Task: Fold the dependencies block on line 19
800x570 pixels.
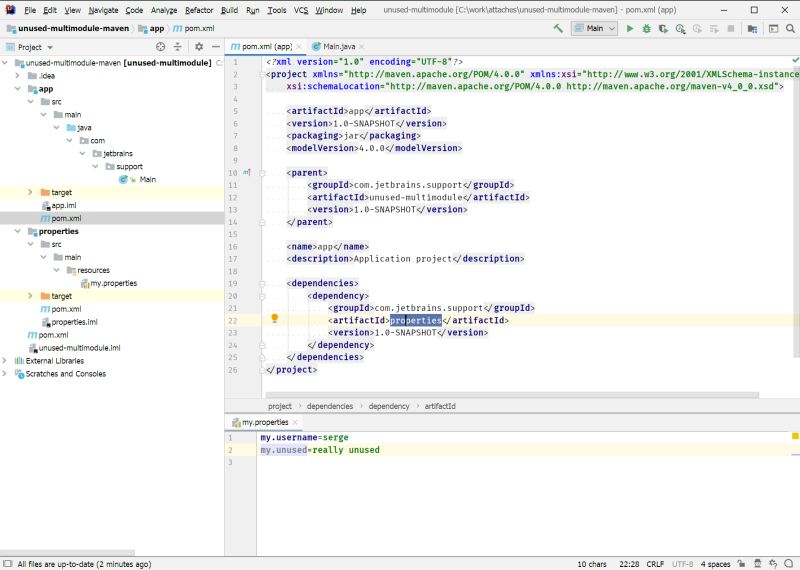Action: 262,284
